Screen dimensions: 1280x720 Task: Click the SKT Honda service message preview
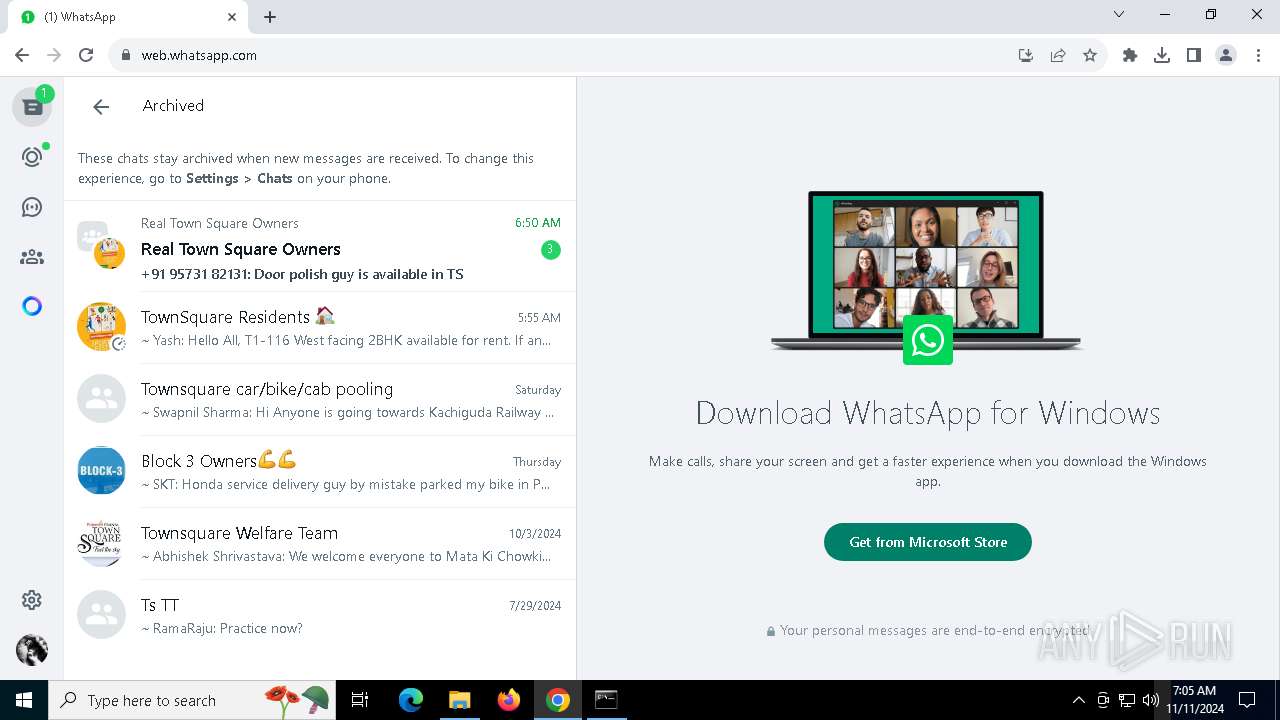346,484
